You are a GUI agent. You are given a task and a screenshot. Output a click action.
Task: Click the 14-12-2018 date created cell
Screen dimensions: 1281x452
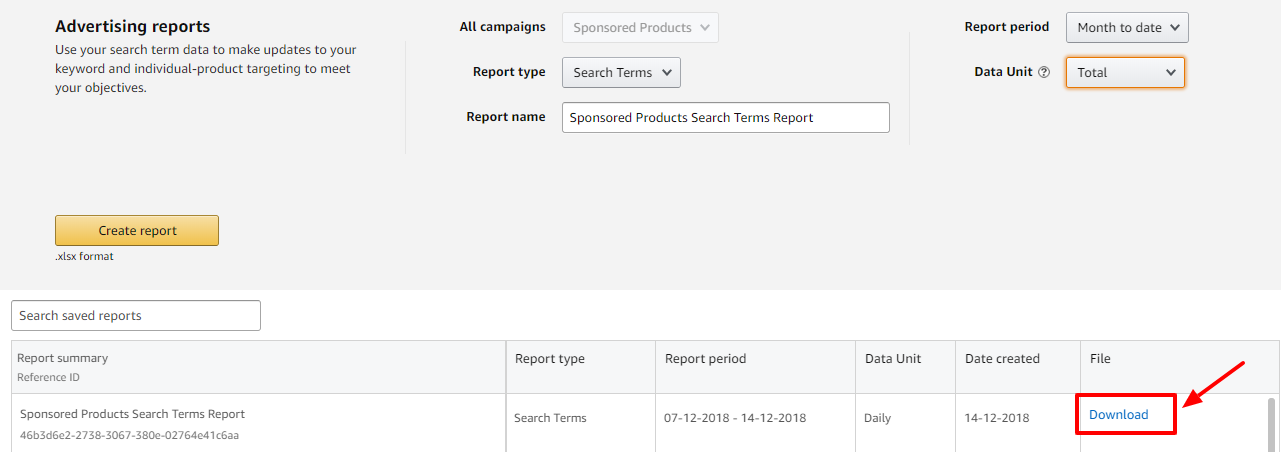click(x=996, y=418)
